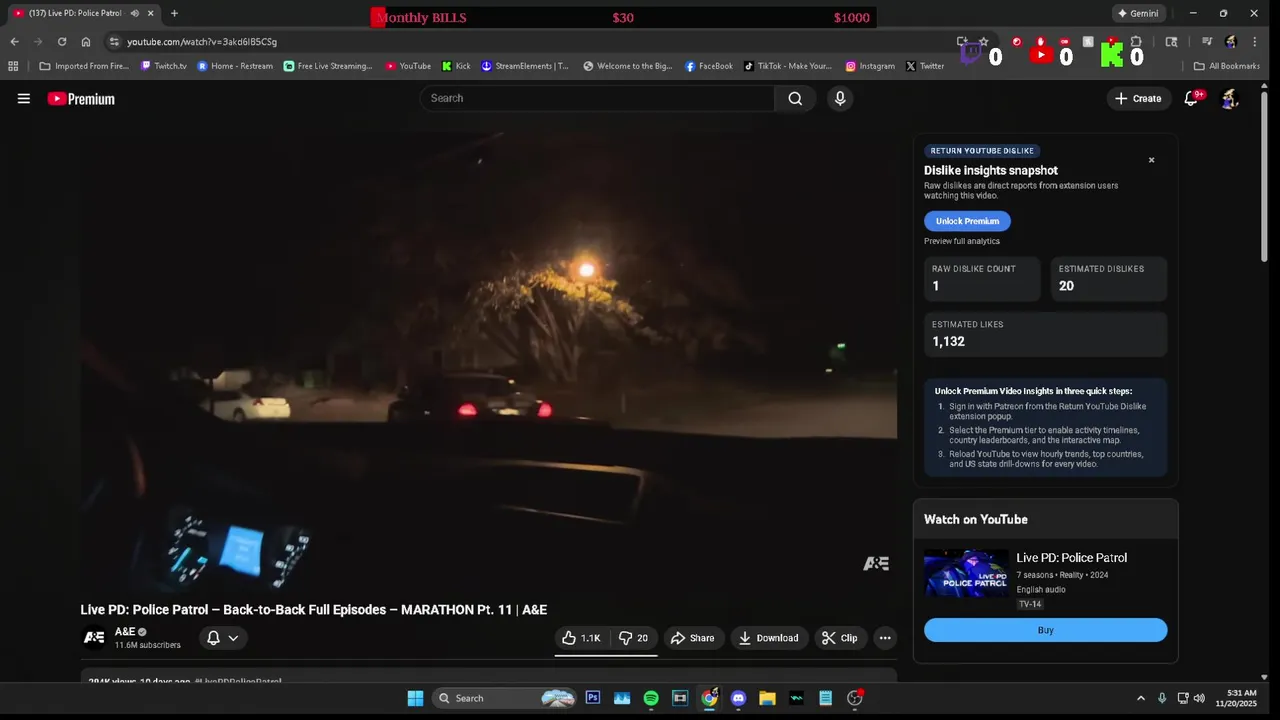Click Preview full analytics link
The image size is (1280, 720).
[962, 241]
